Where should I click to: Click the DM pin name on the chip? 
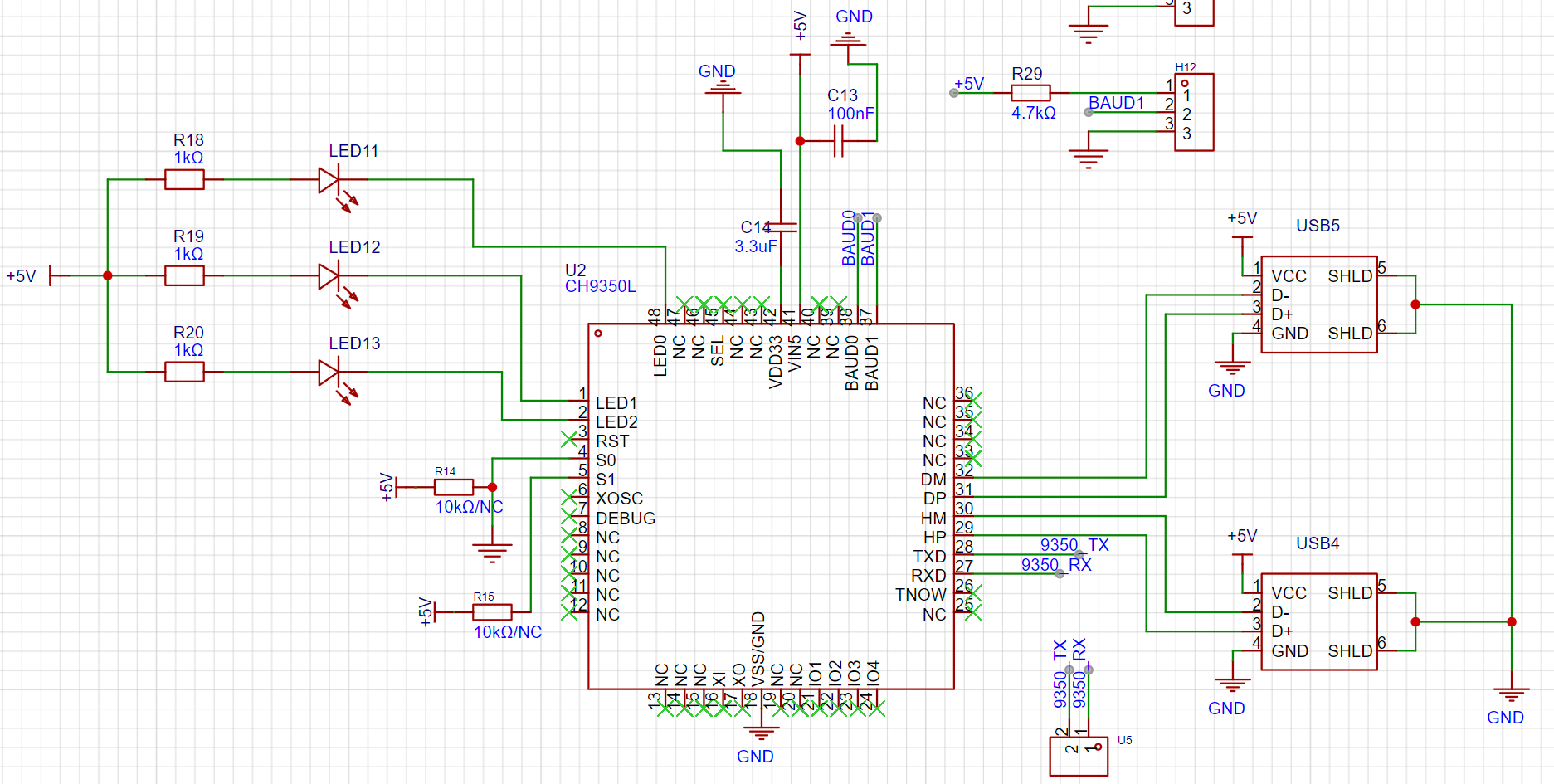(x=933, y=480)
